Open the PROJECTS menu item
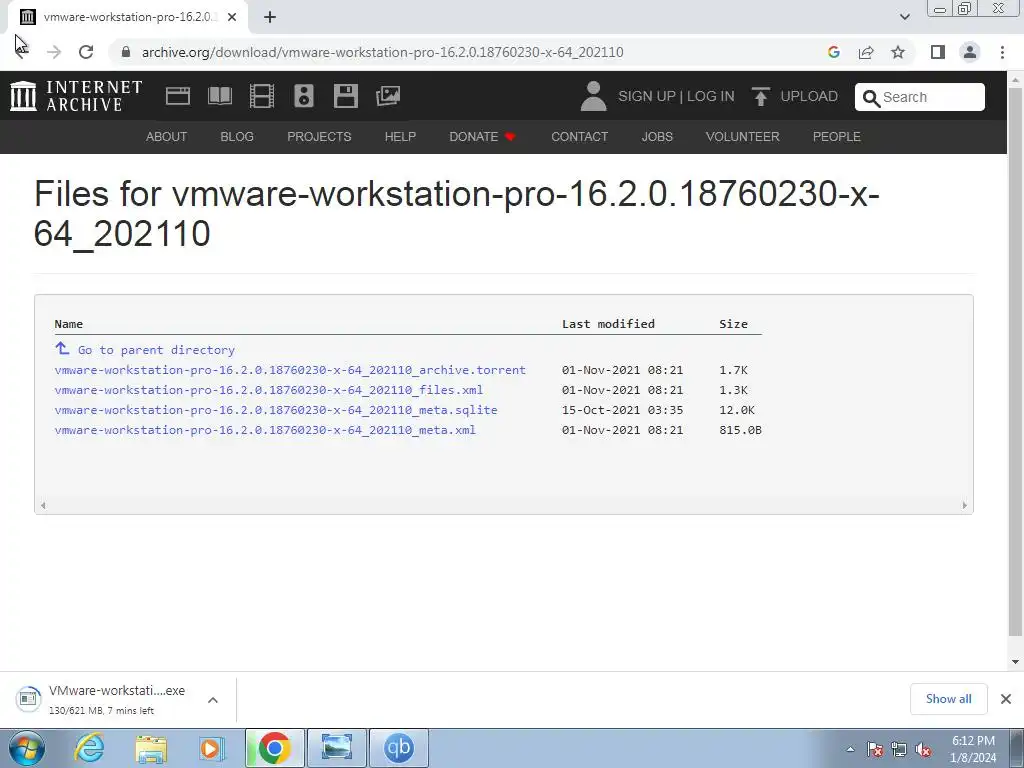Viewport: 1024px width, 768px height. [319, 136]
